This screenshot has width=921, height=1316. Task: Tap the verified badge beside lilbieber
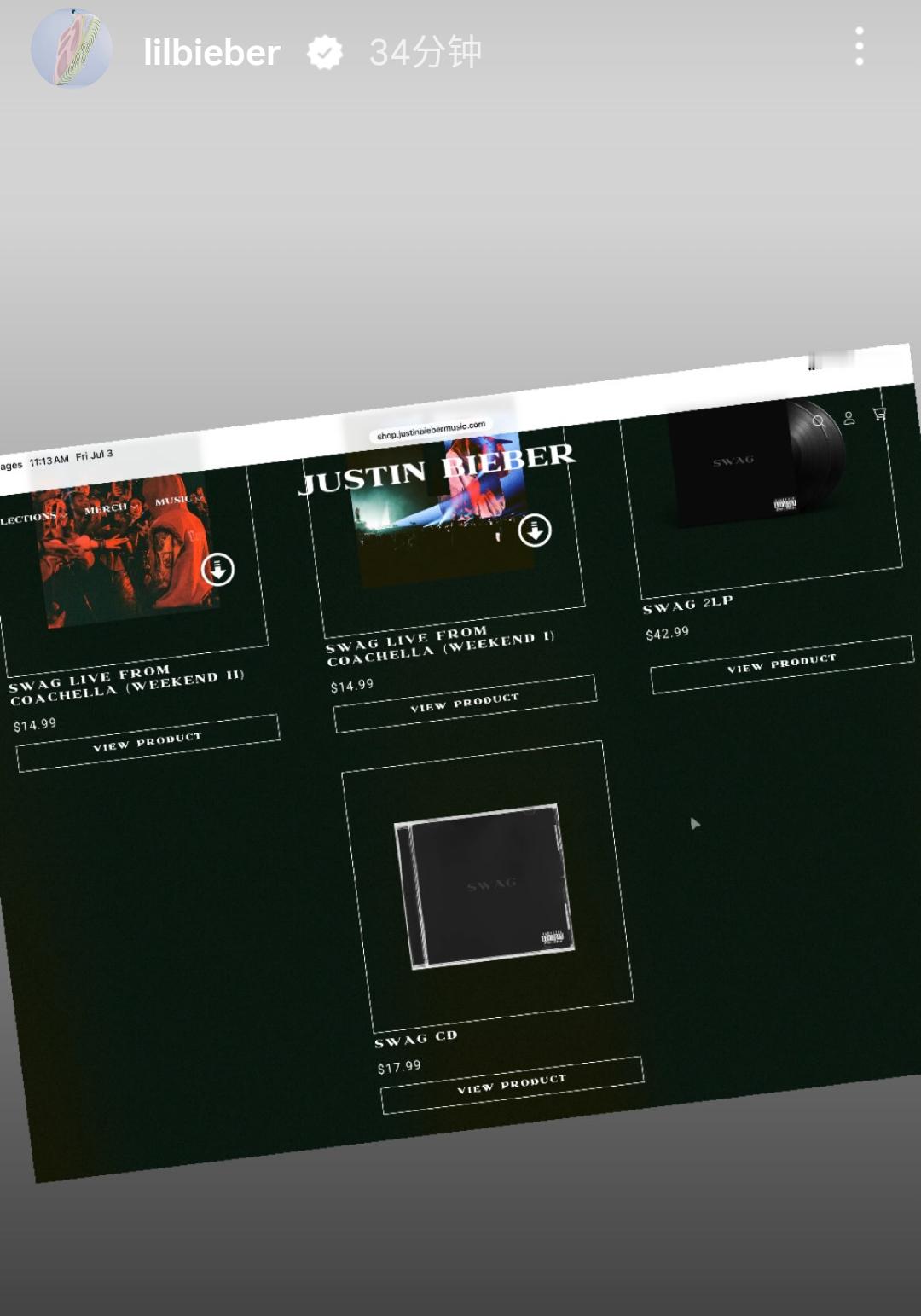[325, 53]
